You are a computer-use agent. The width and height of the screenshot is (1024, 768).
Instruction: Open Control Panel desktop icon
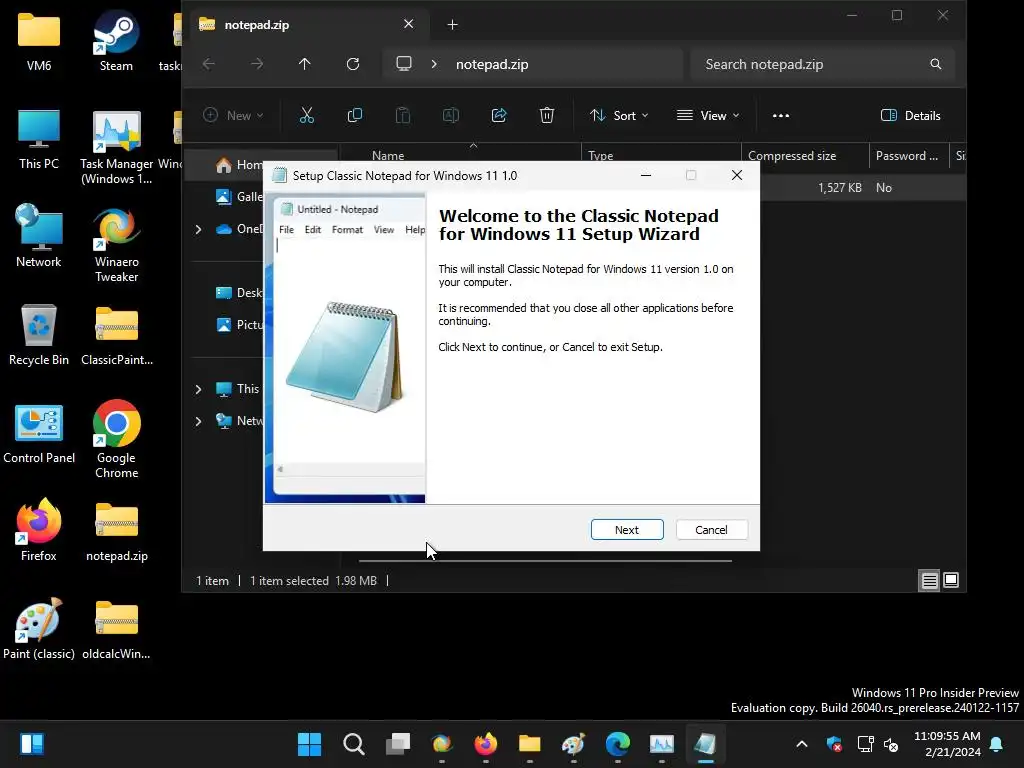tap(39, 433)
